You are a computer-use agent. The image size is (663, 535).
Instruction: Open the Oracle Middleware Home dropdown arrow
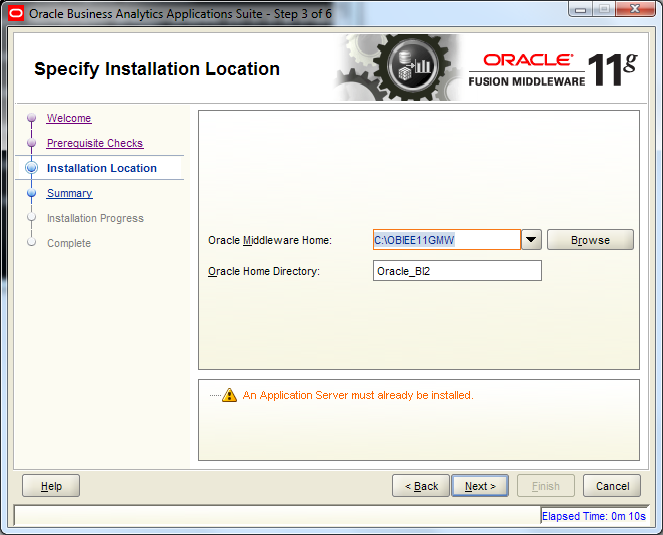[x=531, y=240]
